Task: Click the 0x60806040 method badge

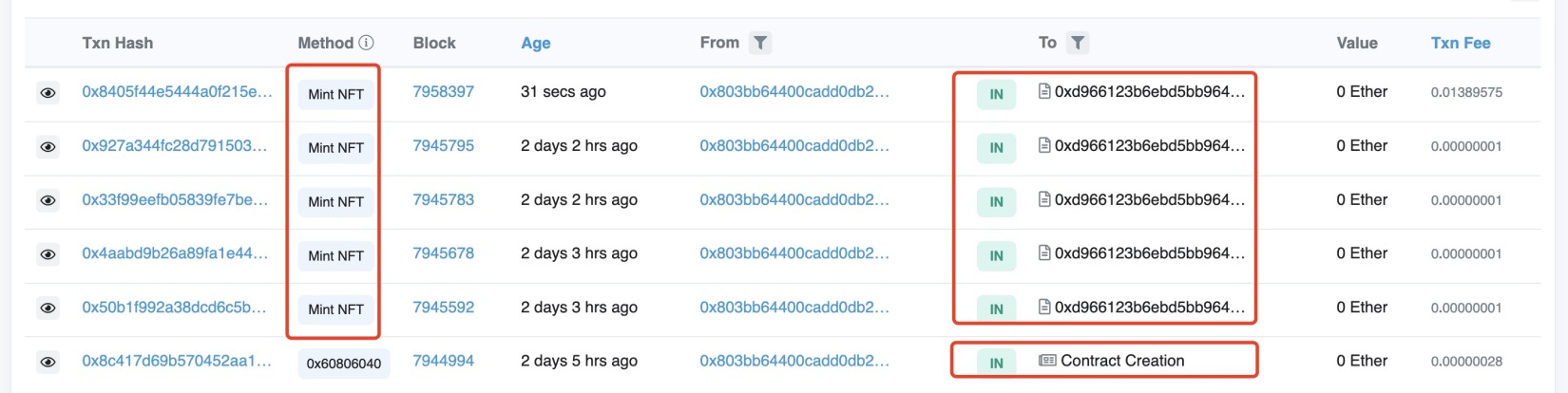Action: pos(343,364)
